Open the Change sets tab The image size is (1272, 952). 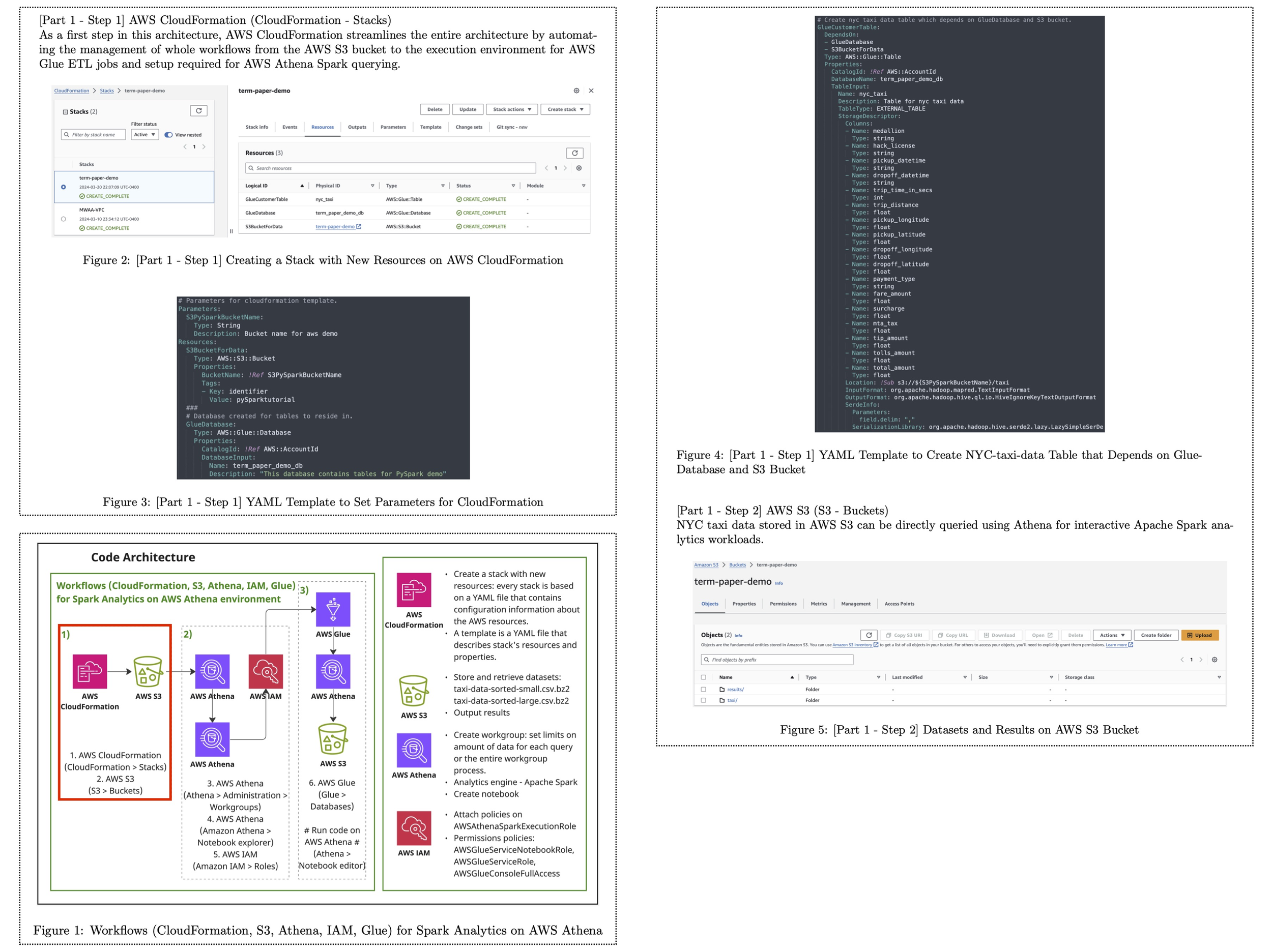tap(469, 127)
